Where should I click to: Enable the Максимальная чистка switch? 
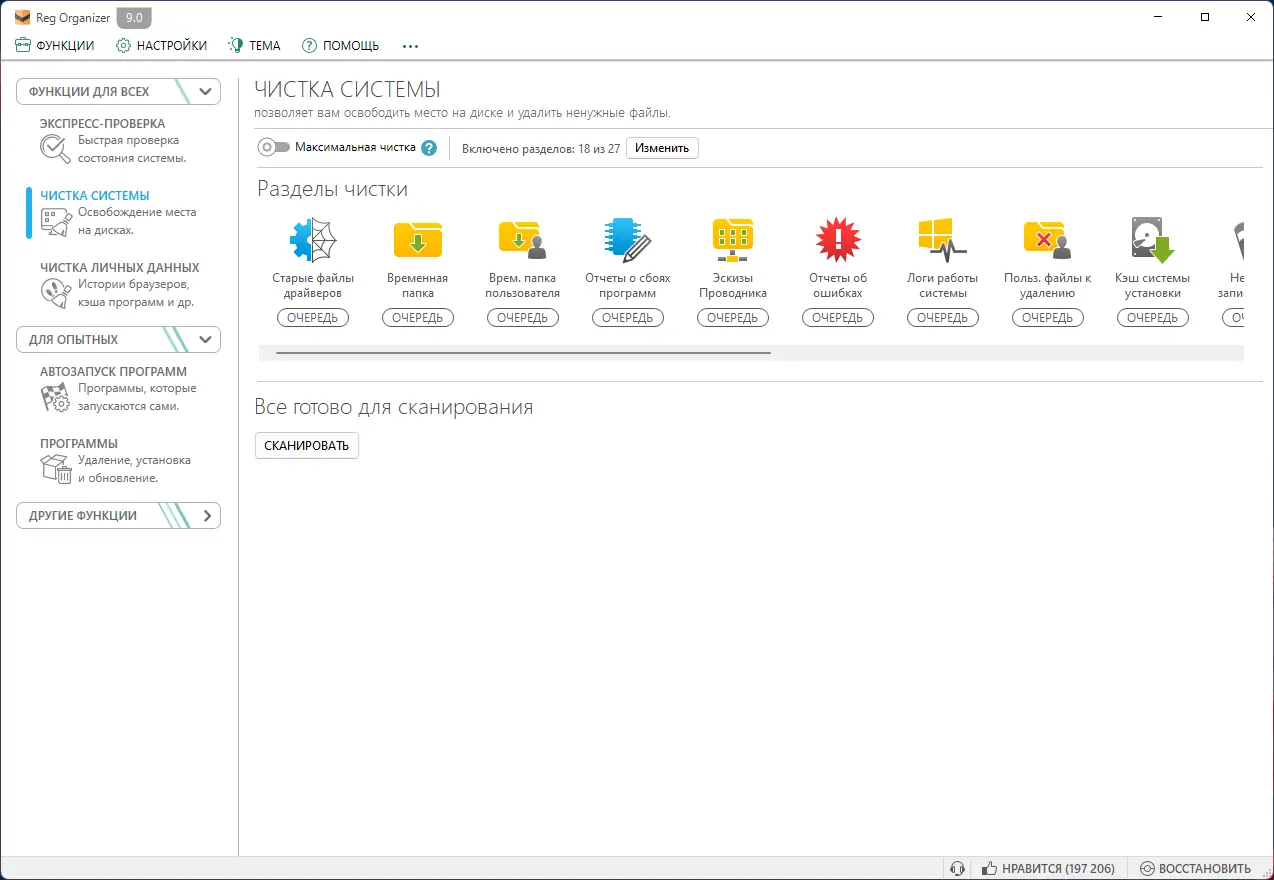[x=270, y=147]
